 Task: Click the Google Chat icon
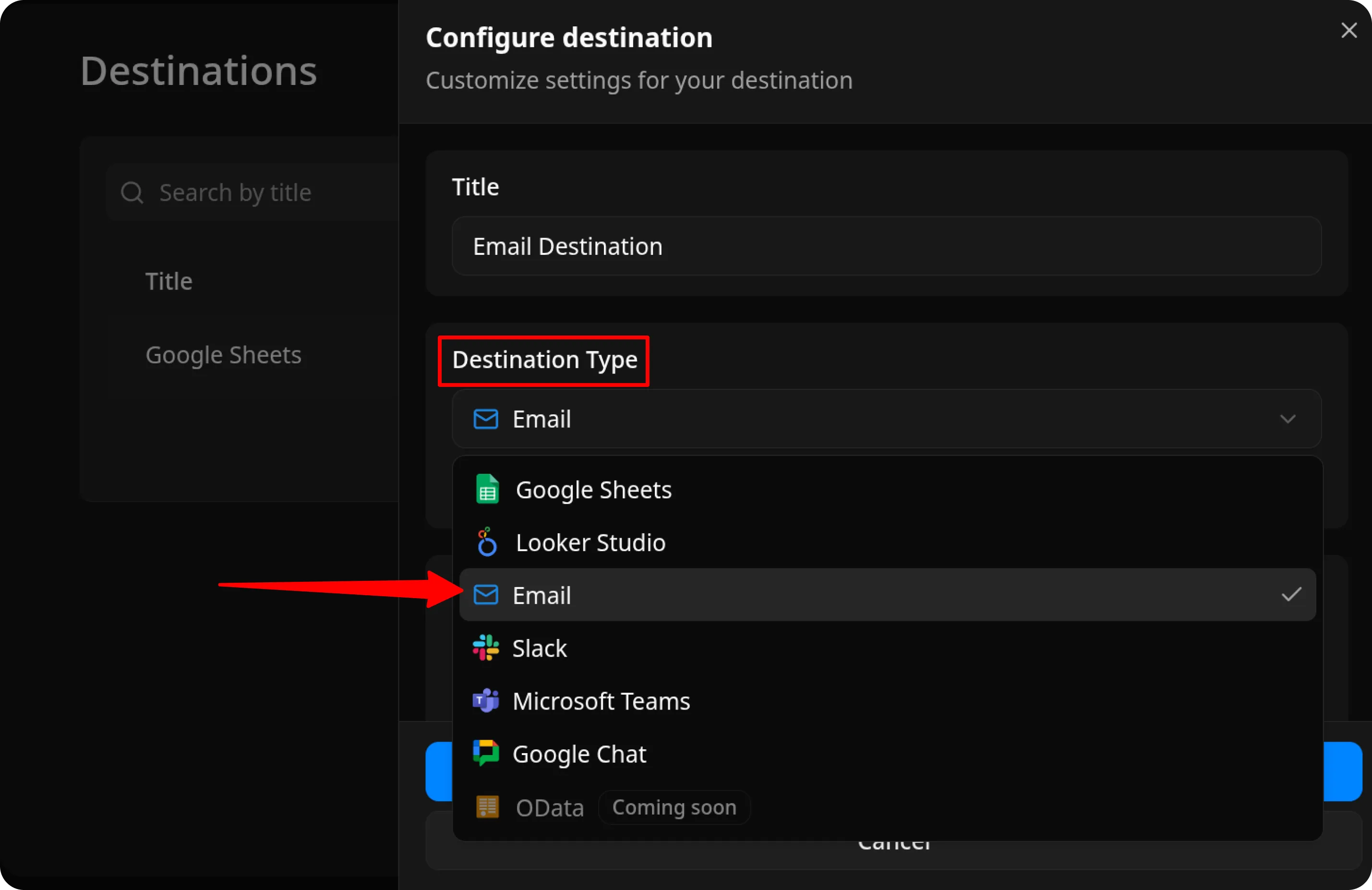(485, 753)
